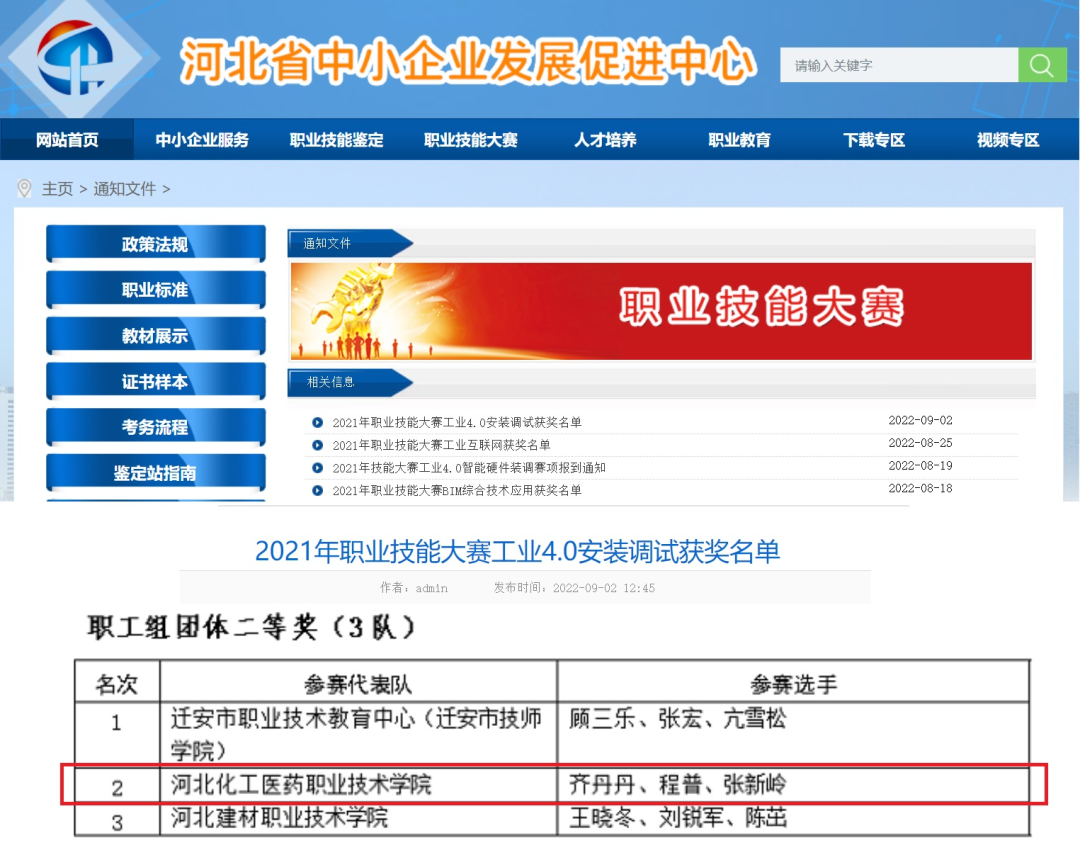Focus the 请输入关键字 search field
This screenshot has height=850, width=1080.
pyautogui.click(x=899, y=65)
